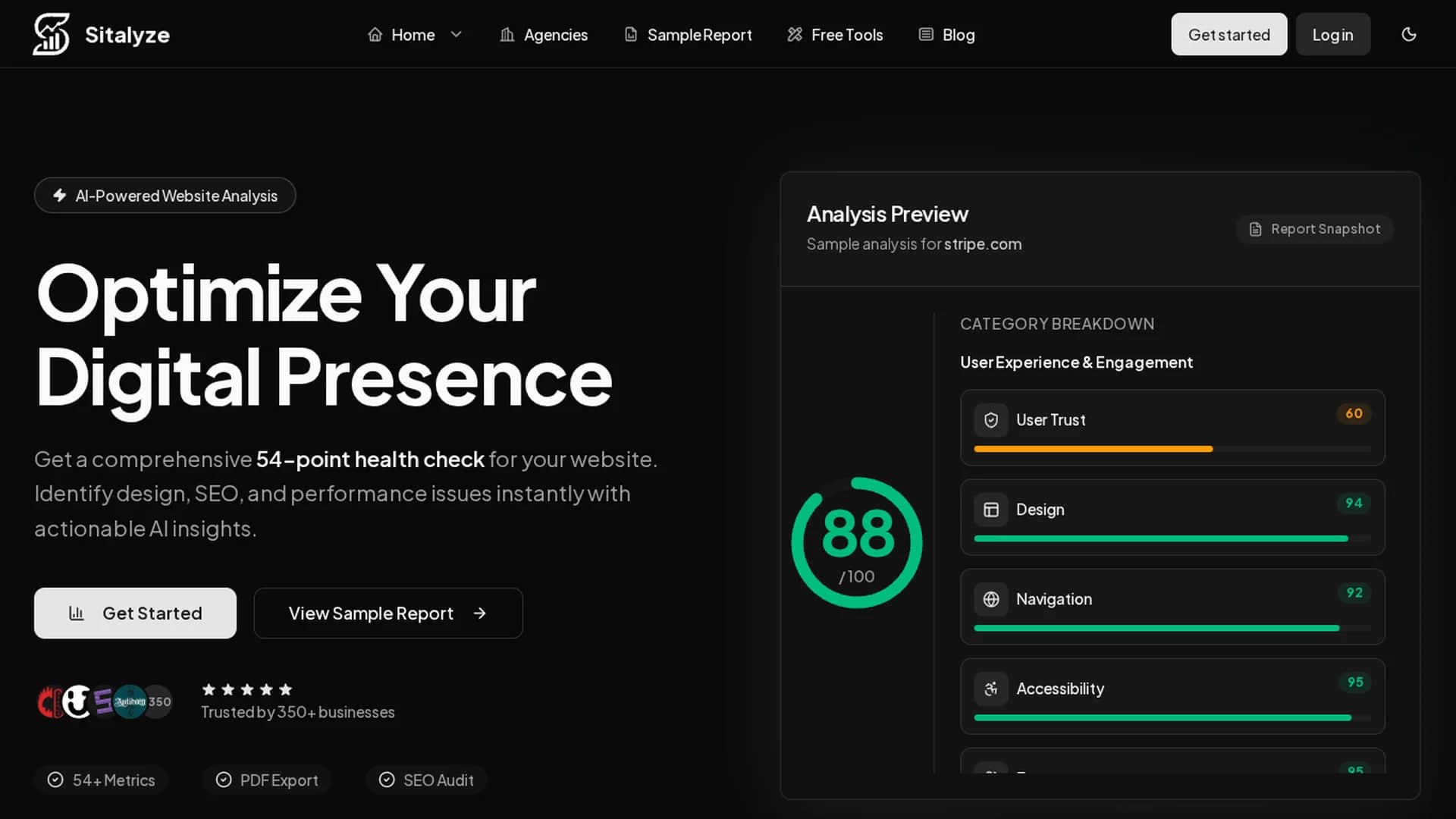Click the Navigation score 92
This screenshot has width=1456, height=819.
pyautogui.click(x=1354, y=592)
